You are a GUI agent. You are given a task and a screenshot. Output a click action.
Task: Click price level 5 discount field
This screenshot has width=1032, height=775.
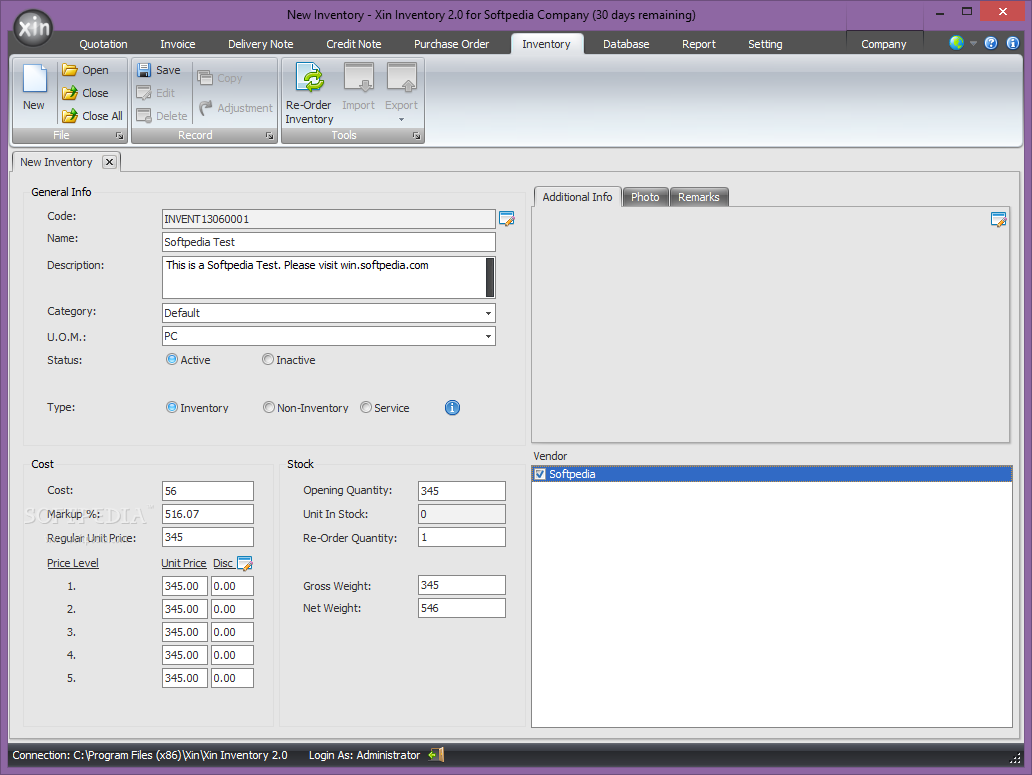point(232,678)
